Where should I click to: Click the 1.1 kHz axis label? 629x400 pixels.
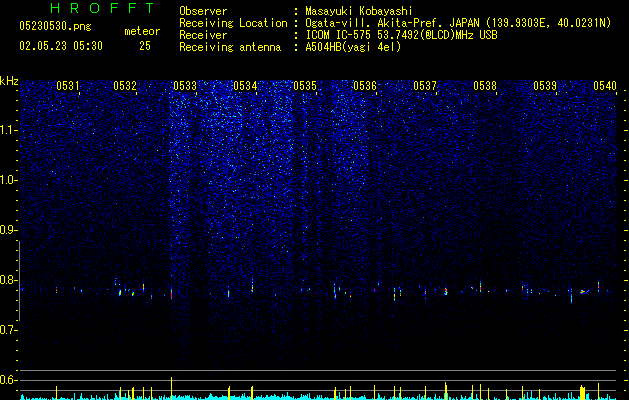point(9,130)
